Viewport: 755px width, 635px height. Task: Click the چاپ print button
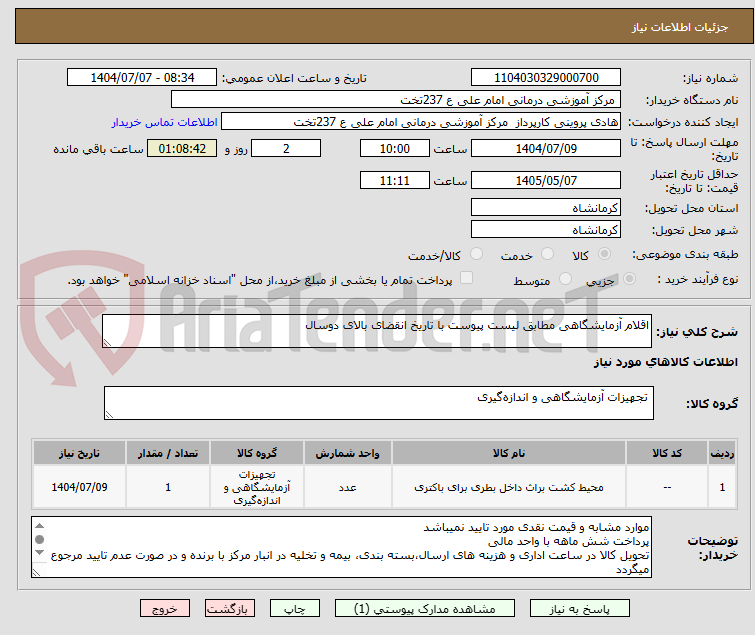[x=294, y=609]
